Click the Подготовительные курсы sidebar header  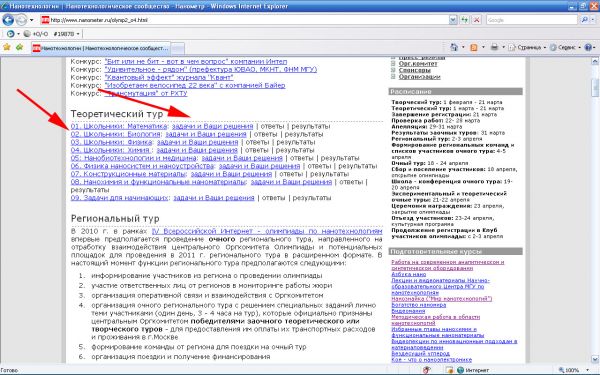455,251
